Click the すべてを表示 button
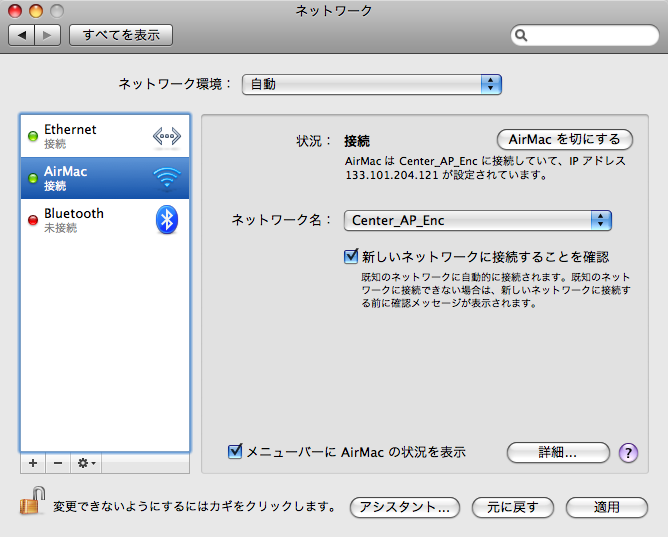 (x=121, y=35)
